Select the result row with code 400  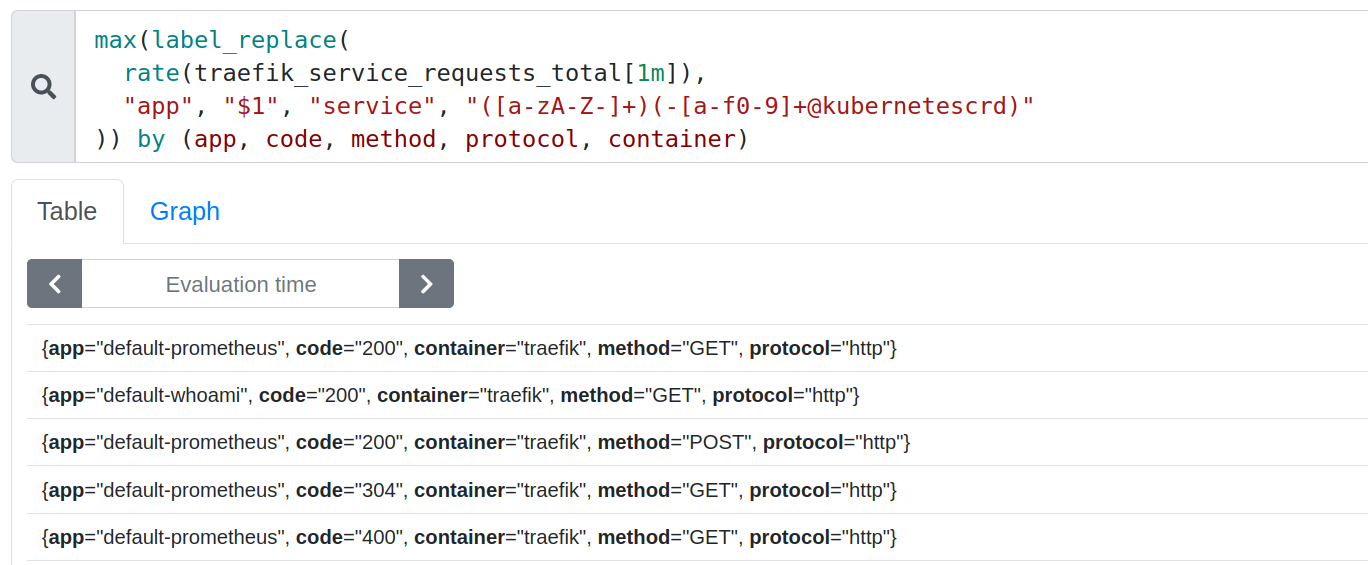(469, 537)
